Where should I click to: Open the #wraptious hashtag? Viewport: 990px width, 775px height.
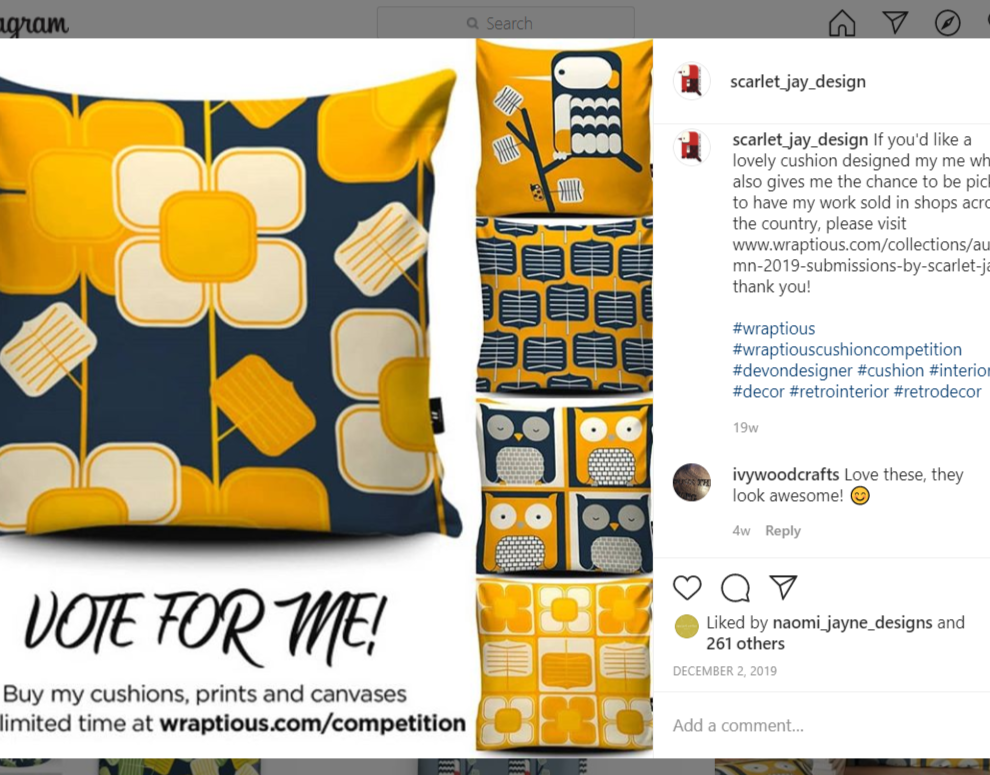pyautogui.click(x=773, y=328)
